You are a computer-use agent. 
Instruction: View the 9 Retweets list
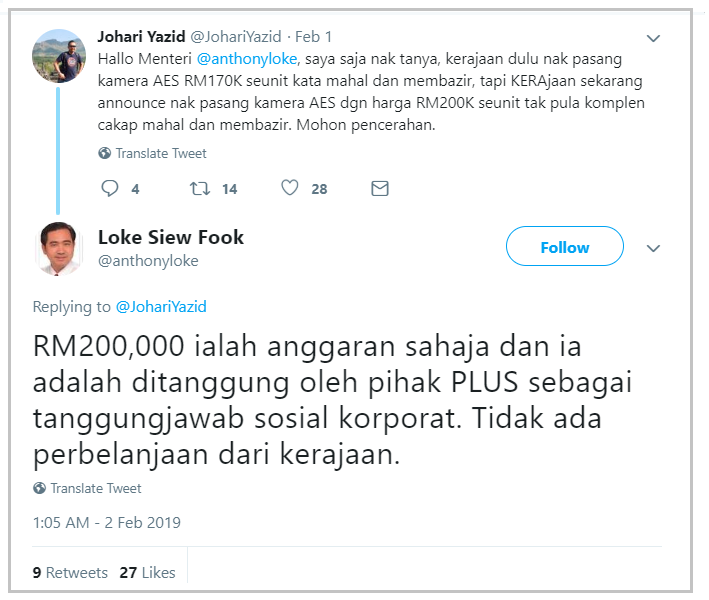tap(70, 572)
